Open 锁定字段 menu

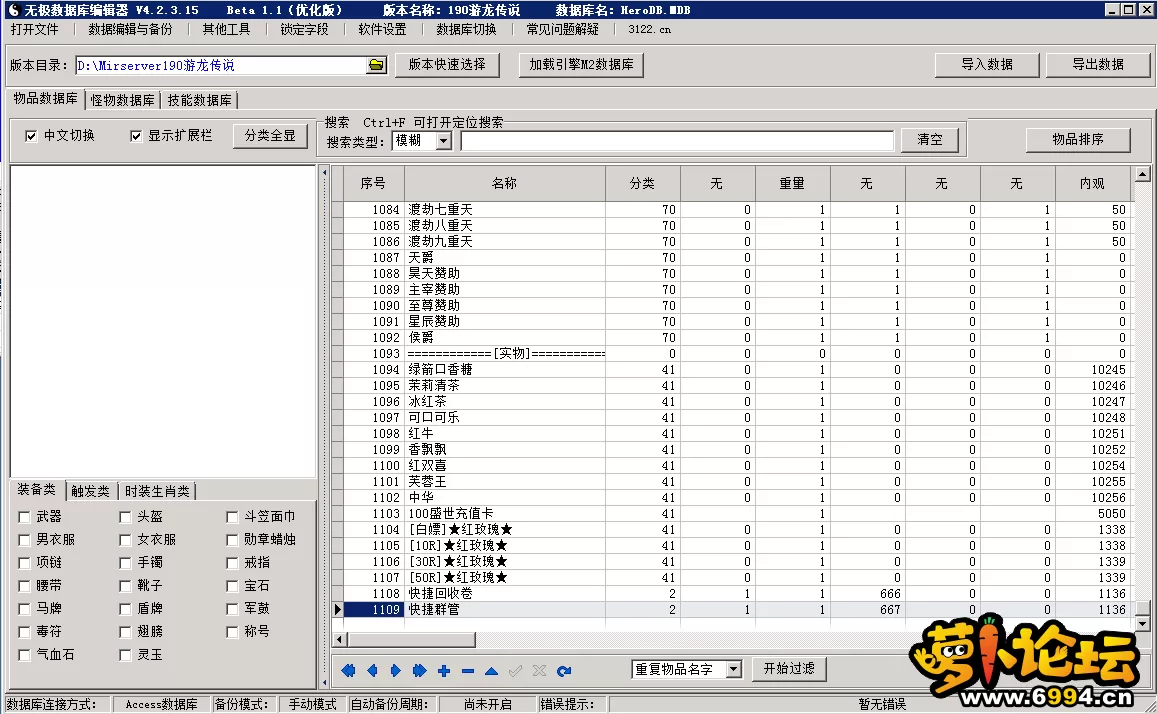304,30
